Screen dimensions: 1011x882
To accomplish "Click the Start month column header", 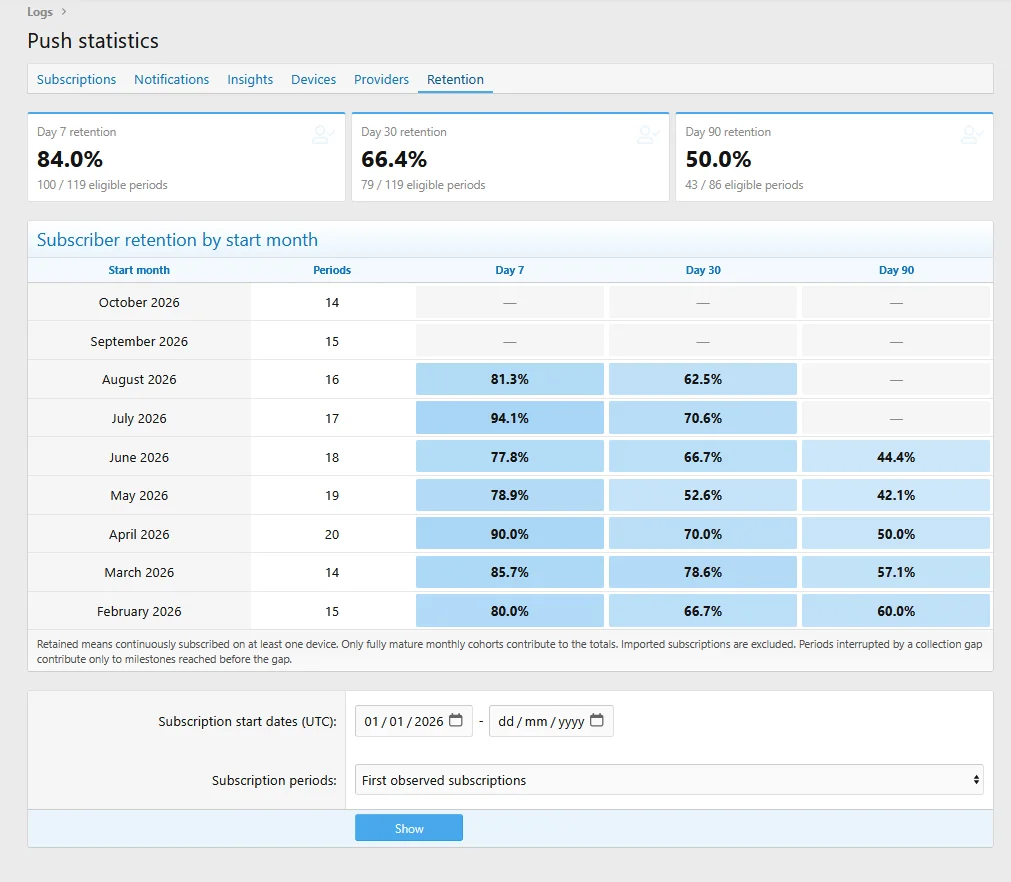I will (139, 270).
